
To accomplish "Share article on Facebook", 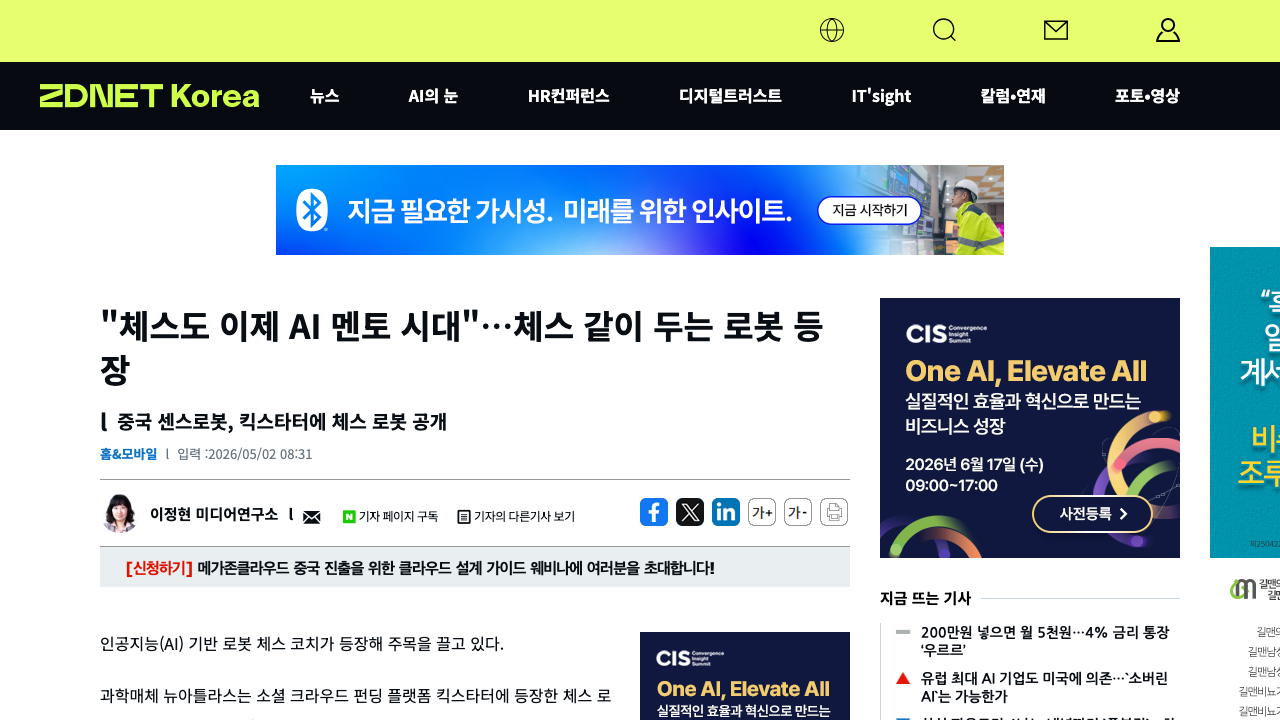I will tap(654, 512).
